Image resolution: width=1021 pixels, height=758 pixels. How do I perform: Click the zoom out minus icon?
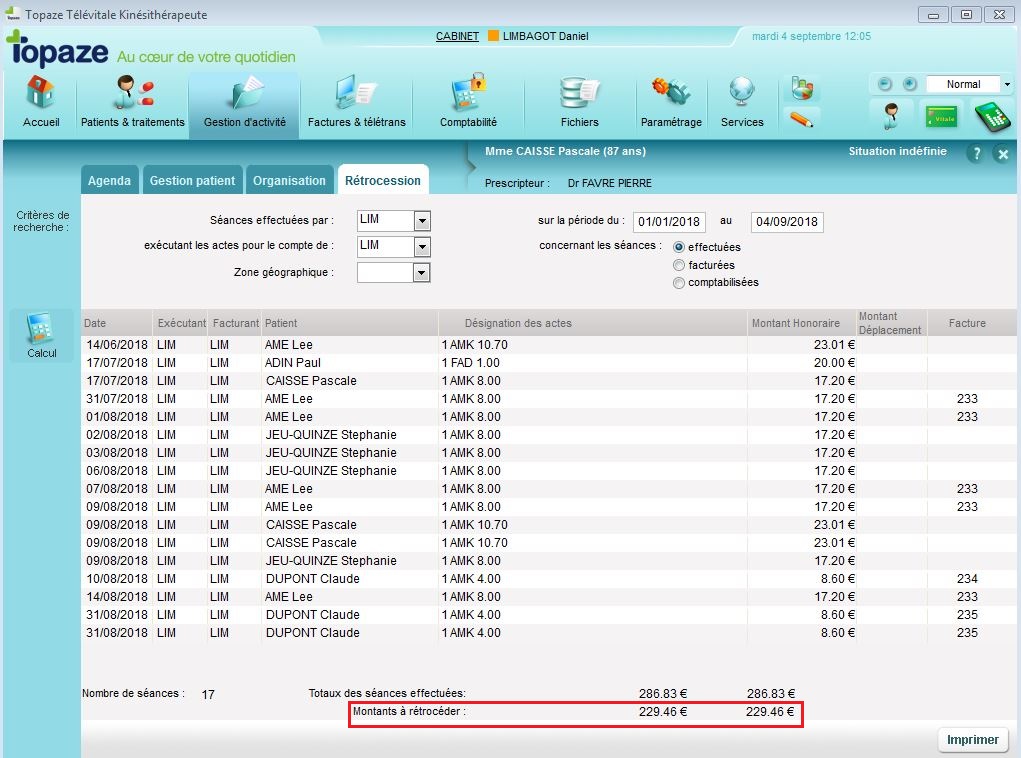[x=884, y=84]
